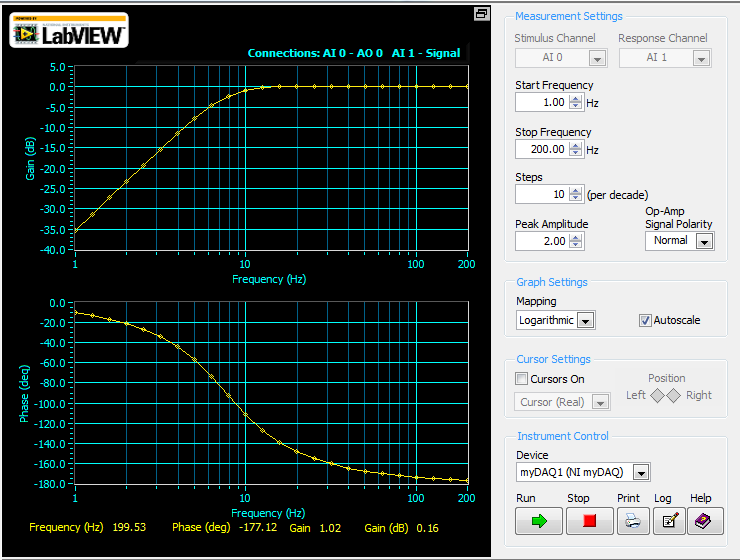This screenshot has height=560, width=740.
Task: Decrease Stop Frequency with down arrow
Action: (x=575, y=153)
